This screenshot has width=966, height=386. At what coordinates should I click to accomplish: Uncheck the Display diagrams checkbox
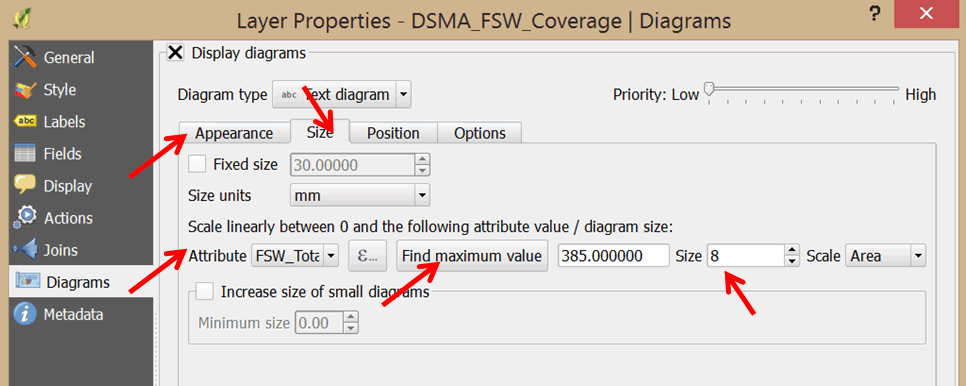(176, 53)
